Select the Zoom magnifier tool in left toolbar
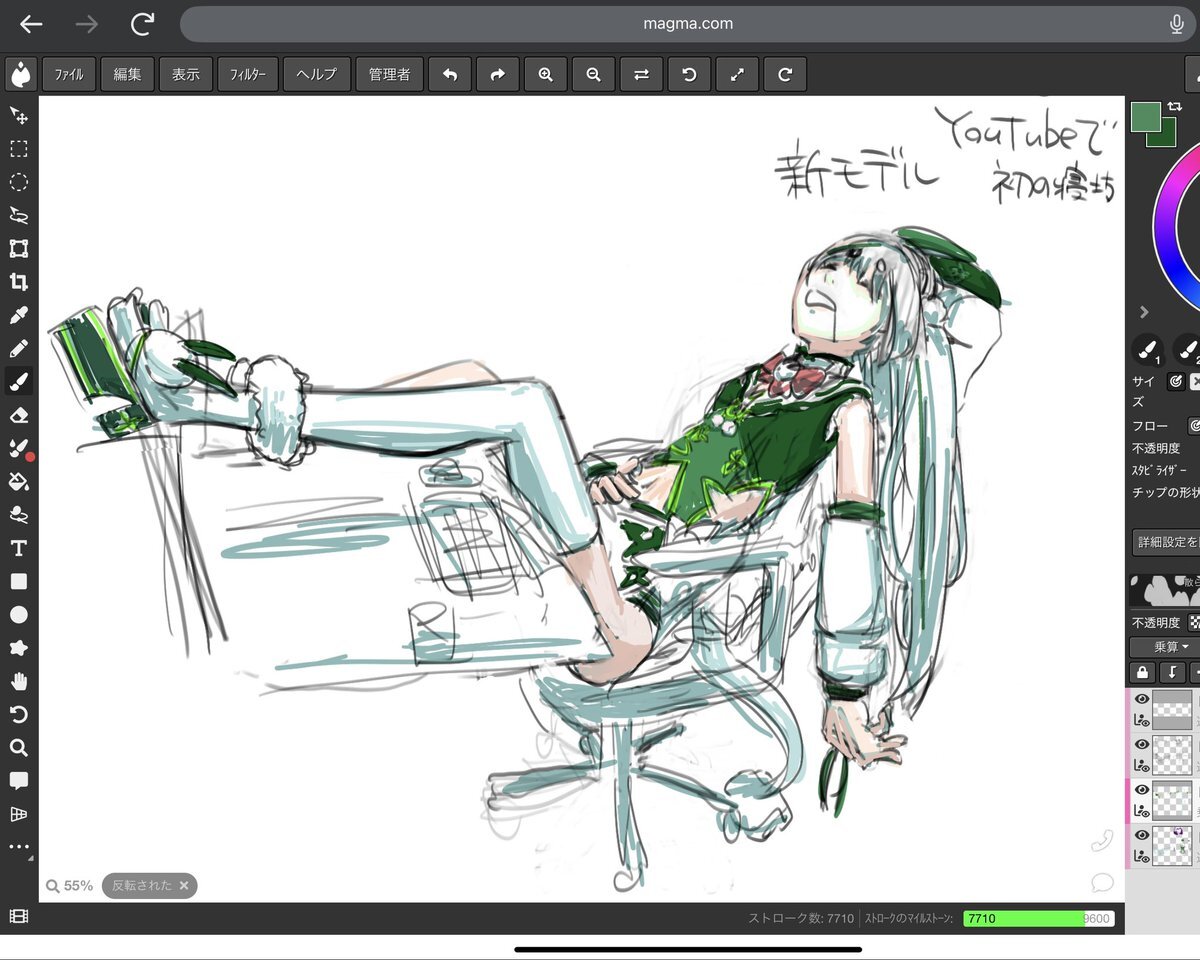 (x=18, y=747)
